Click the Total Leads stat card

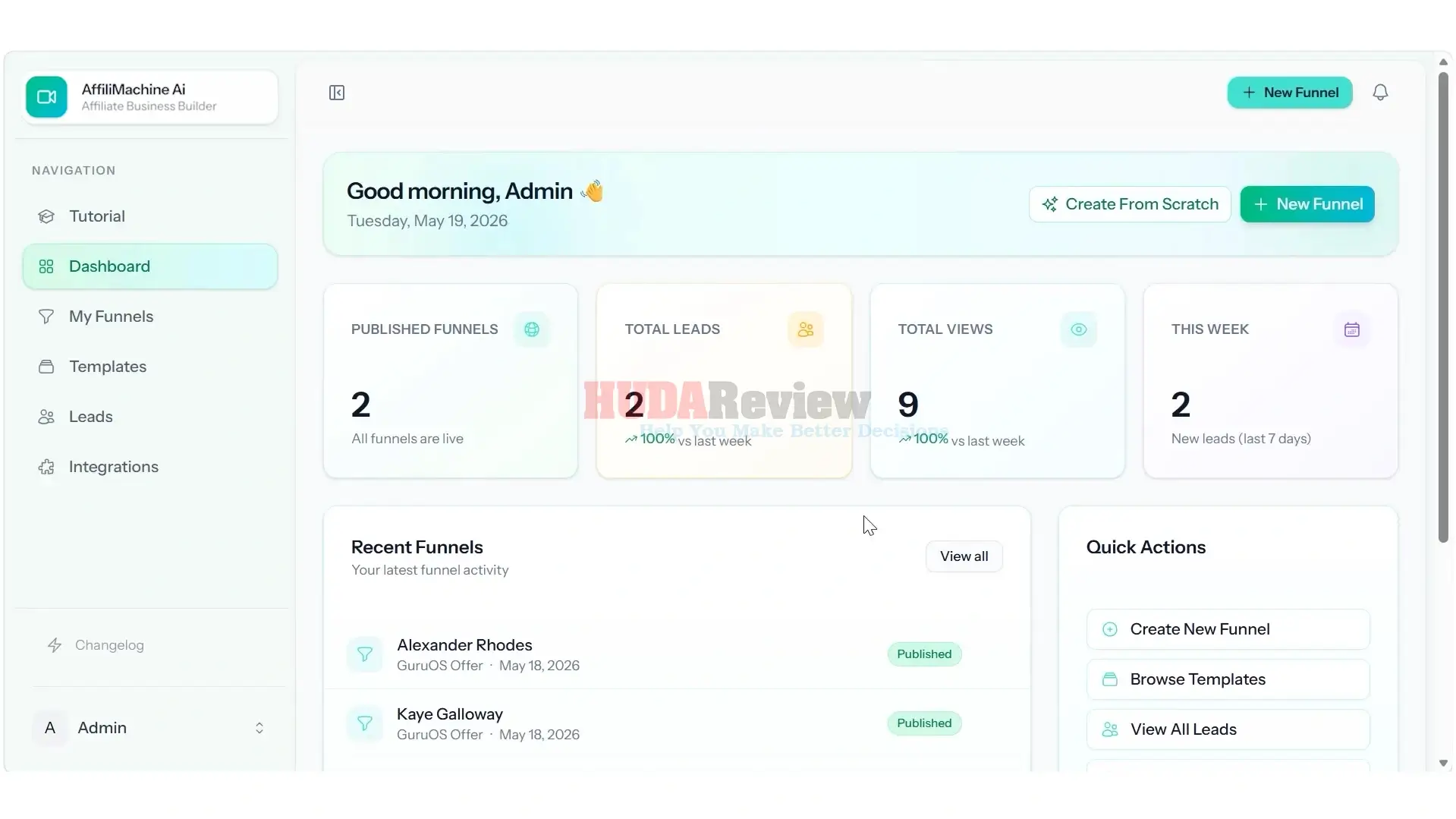click(x=724, y=381)
